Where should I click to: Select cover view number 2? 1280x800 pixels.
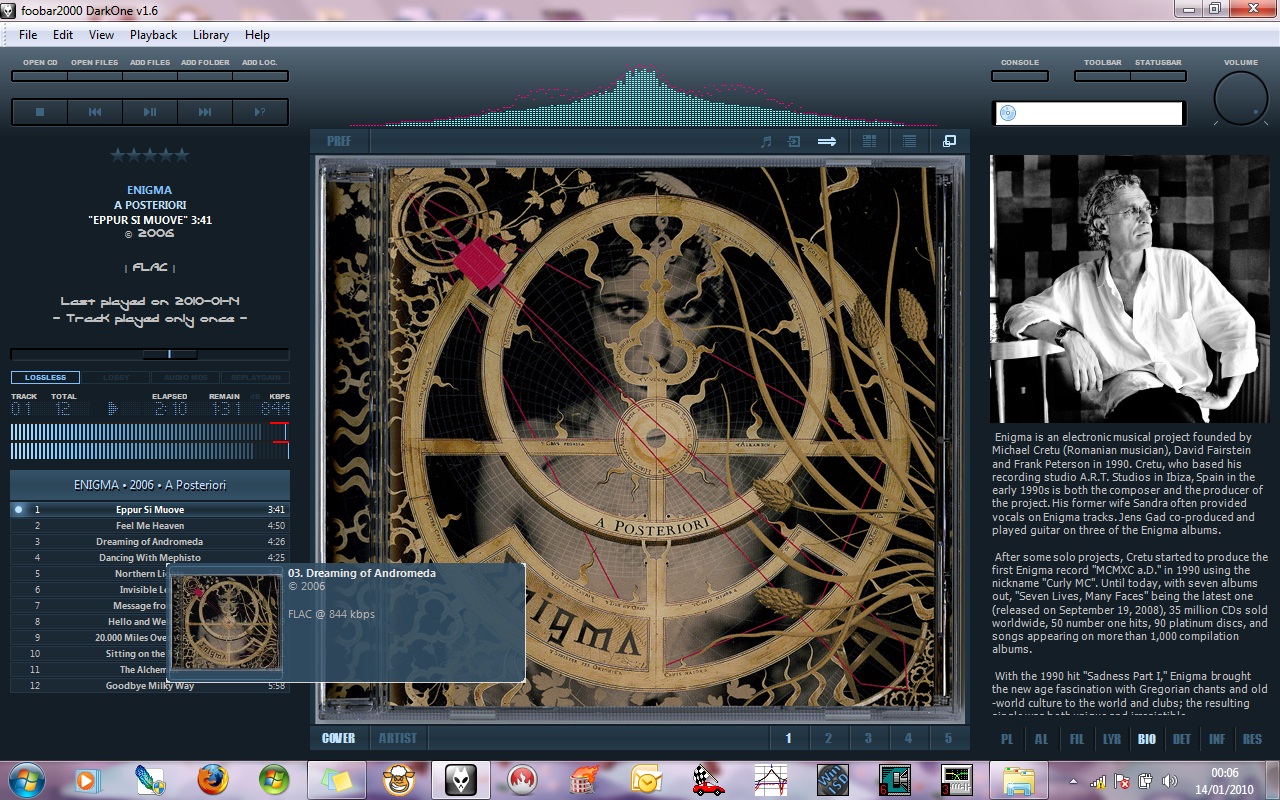pyautogui.click(x=828, y=739)
